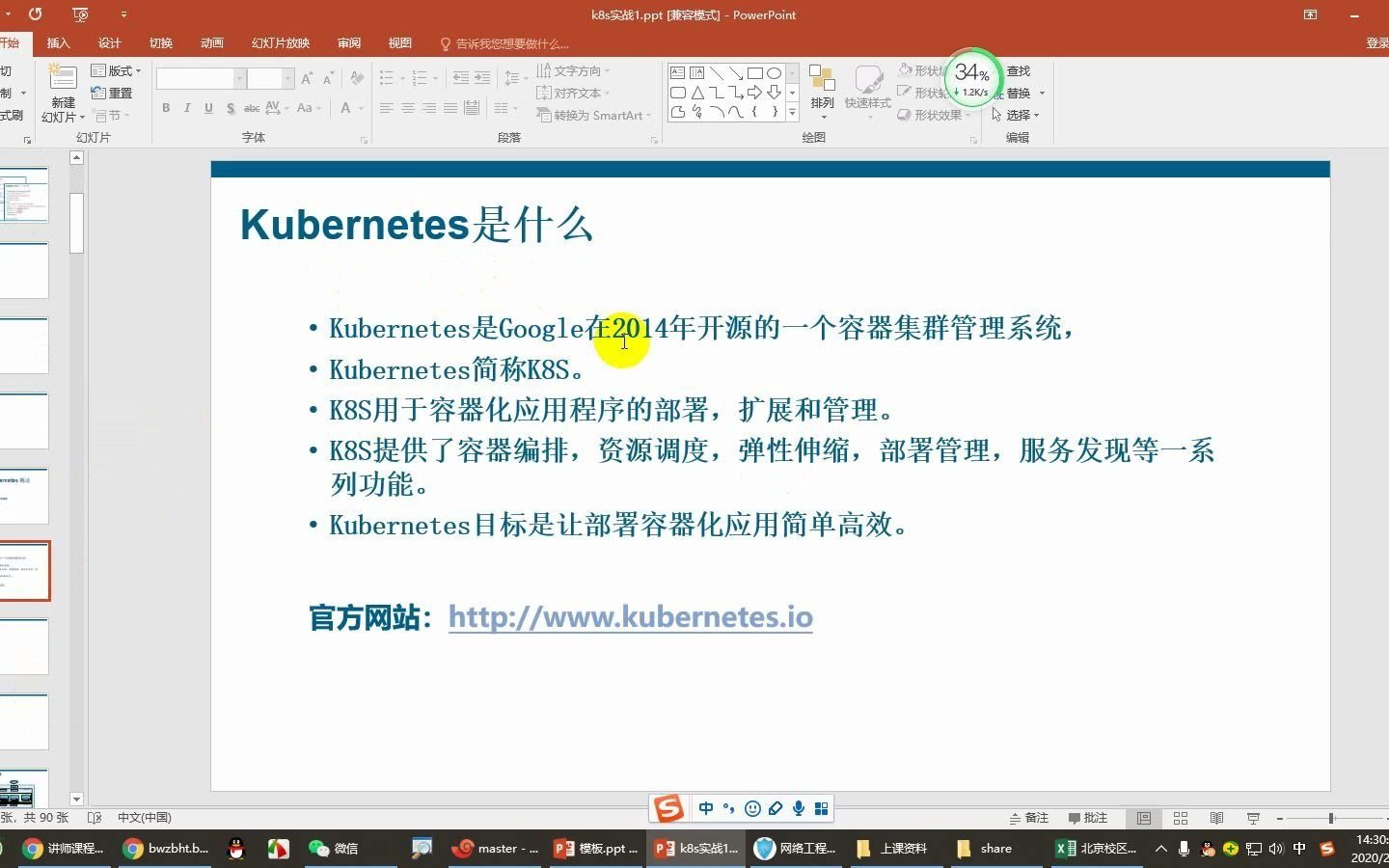Click the Convert to SmartArt icon
Image resolution: width=1389 pixels, height=868 pixels.
547,115
